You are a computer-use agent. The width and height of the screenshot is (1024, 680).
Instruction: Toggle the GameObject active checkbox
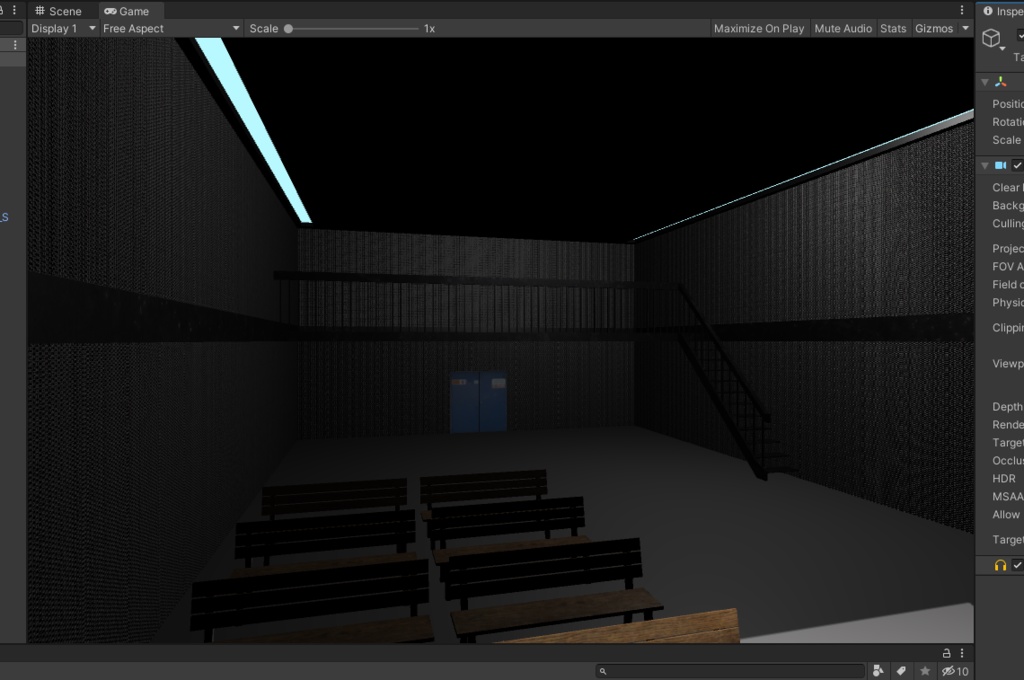pos(1020,36)
